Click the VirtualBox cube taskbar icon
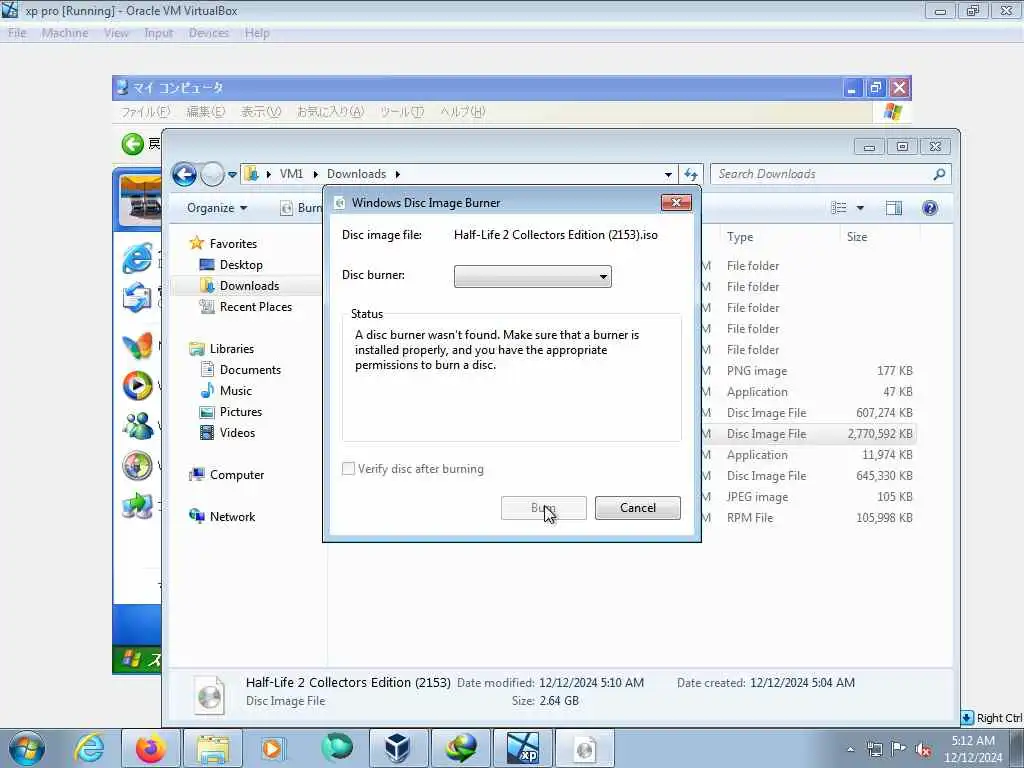Image resolution: width=1024 pixels, height=768 pixels. 398,748
